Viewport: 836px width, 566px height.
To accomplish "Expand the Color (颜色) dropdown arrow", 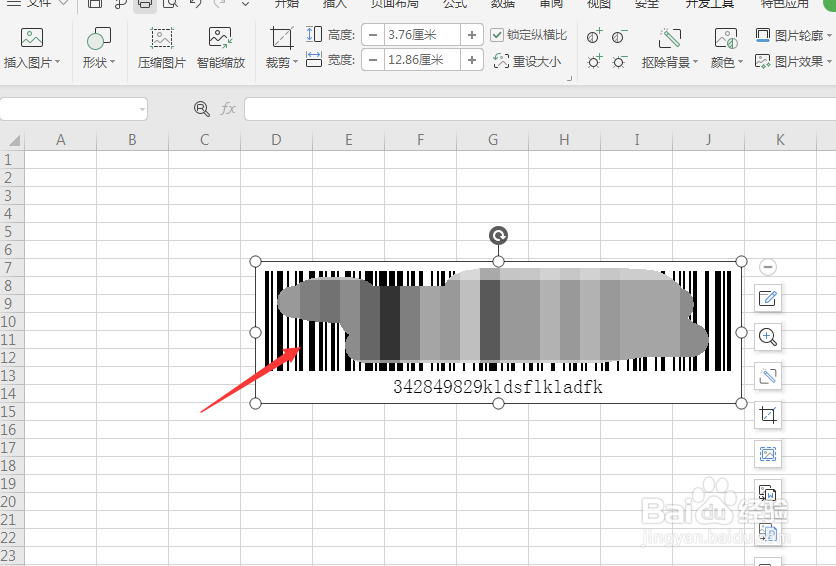I will click(740, 62).
